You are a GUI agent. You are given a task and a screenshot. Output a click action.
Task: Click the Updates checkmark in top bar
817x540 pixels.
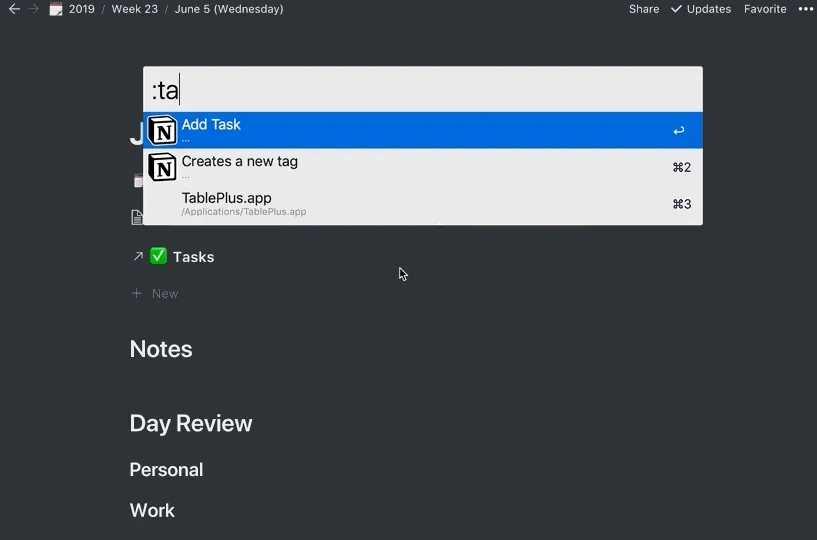[676, 9]
